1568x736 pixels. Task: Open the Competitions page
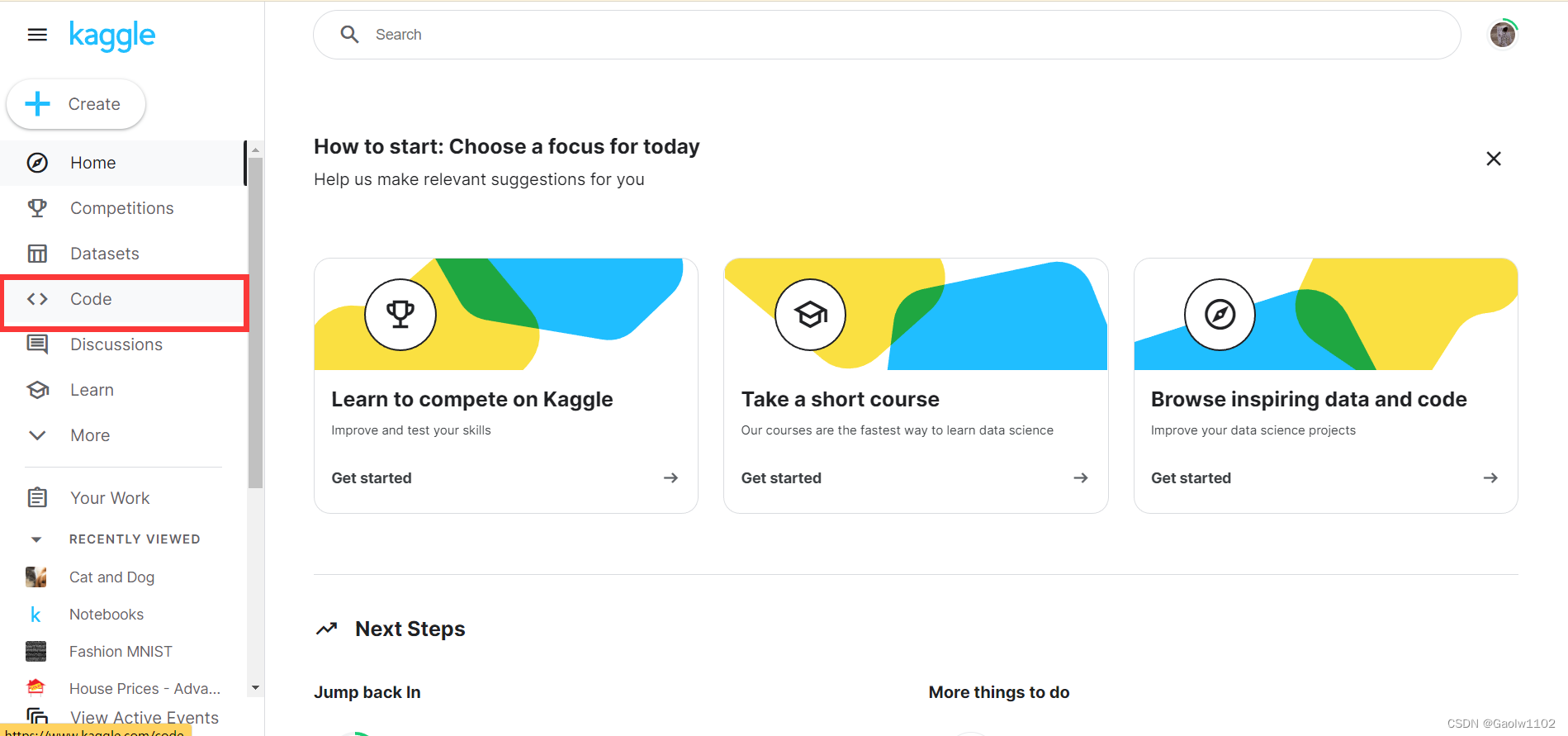(x=121, y=208)
